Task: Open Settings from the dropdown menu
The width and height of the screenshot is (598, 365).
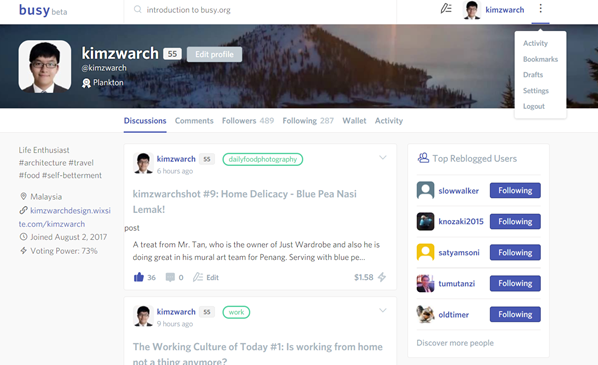Action: [x=535, y=91]
